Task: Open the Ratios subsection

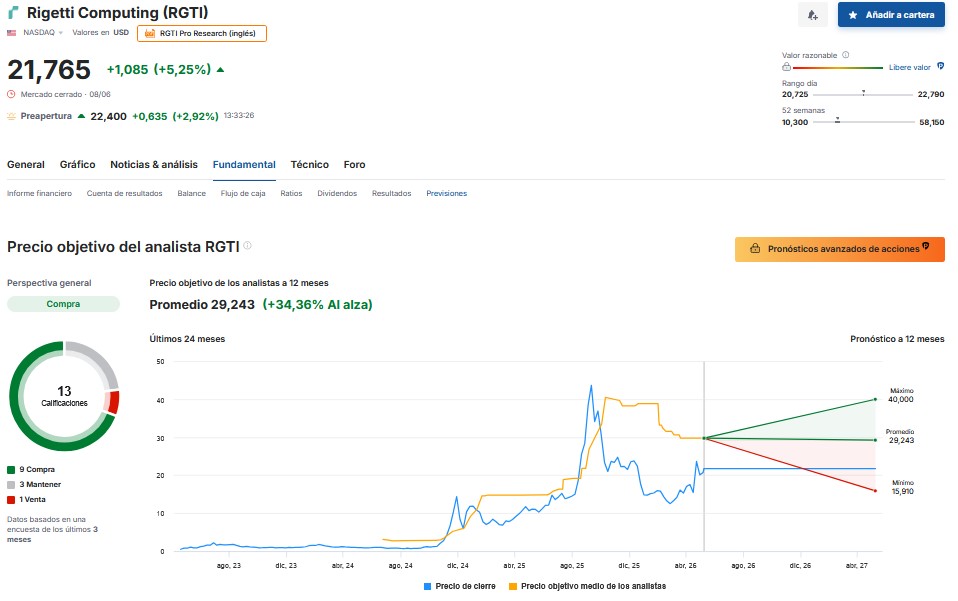Action: click(291, 194)
